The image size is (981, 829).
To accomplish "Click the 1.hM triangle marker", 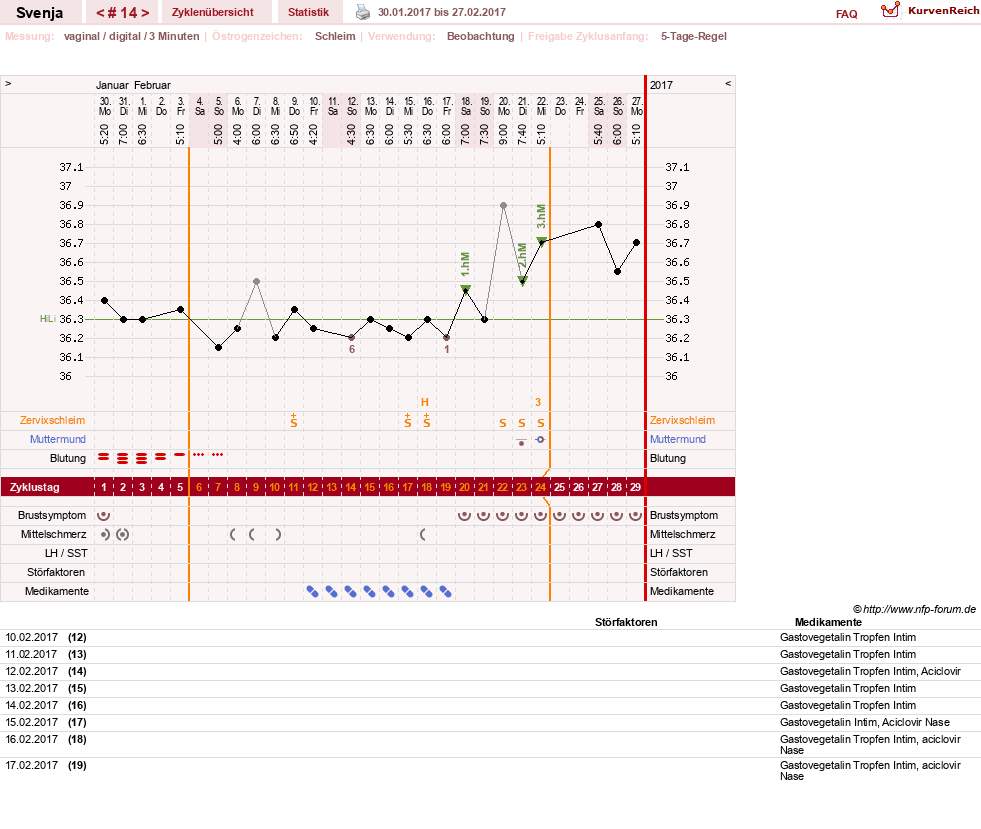I will click(x=465, y=289).
